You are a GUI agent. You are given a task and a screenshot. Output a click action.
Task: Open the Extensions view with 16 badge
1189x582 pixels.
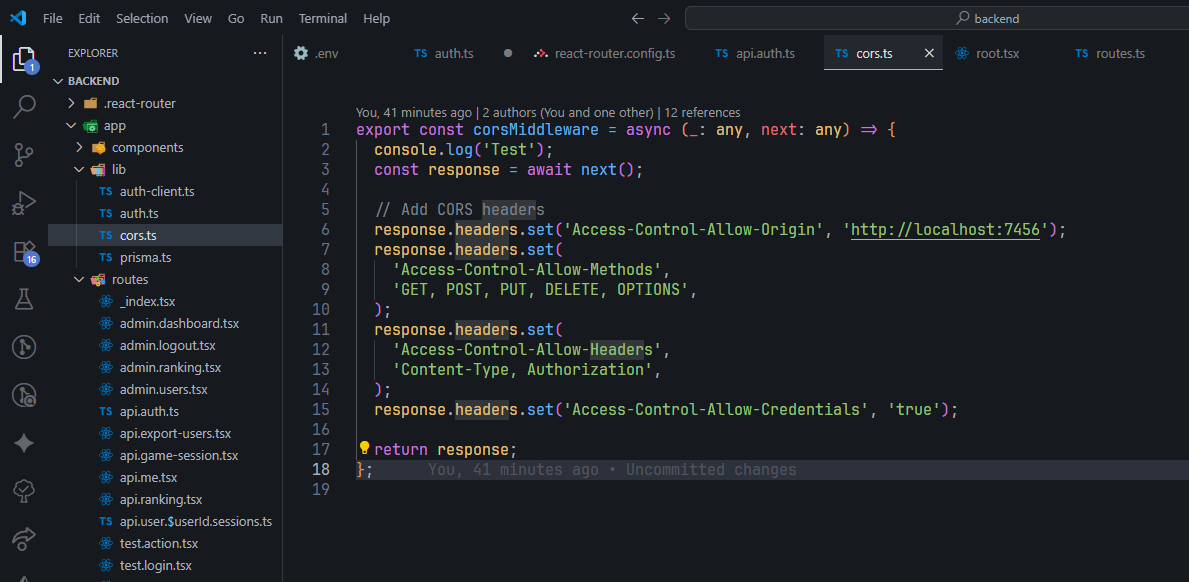pyautogui.click(x=24, y=251)
